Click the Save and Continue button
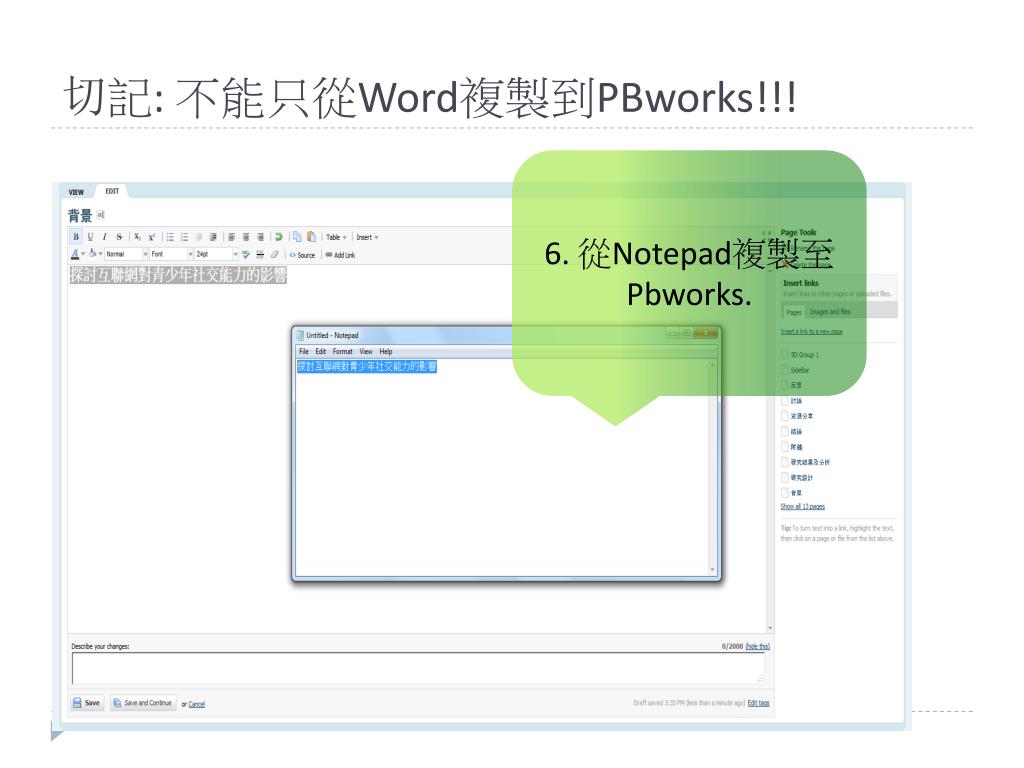This screenshot has height=768, width=1024. click(x=143, y=703)
